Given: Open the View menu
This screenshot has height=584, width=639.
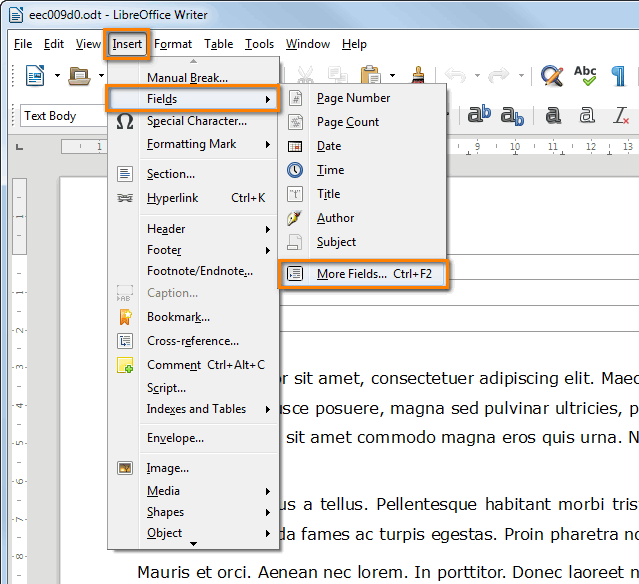Looking at the screenshot, I should (88, 44).
